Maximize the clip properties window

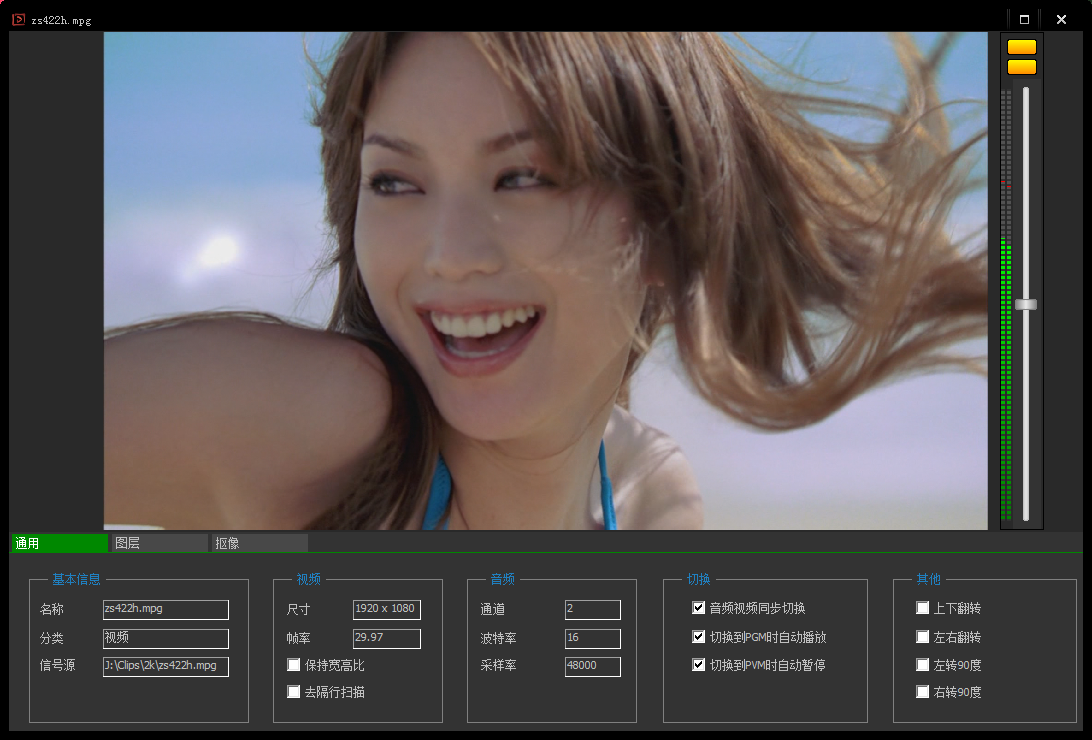click(1024, 19)
